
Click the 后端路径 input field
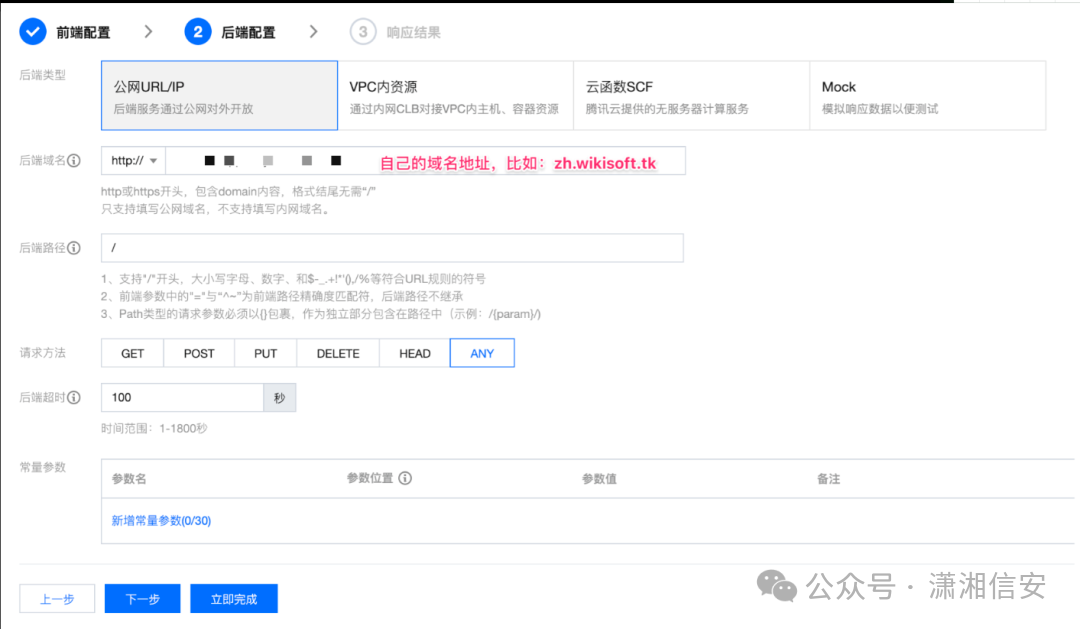point(392,247)
